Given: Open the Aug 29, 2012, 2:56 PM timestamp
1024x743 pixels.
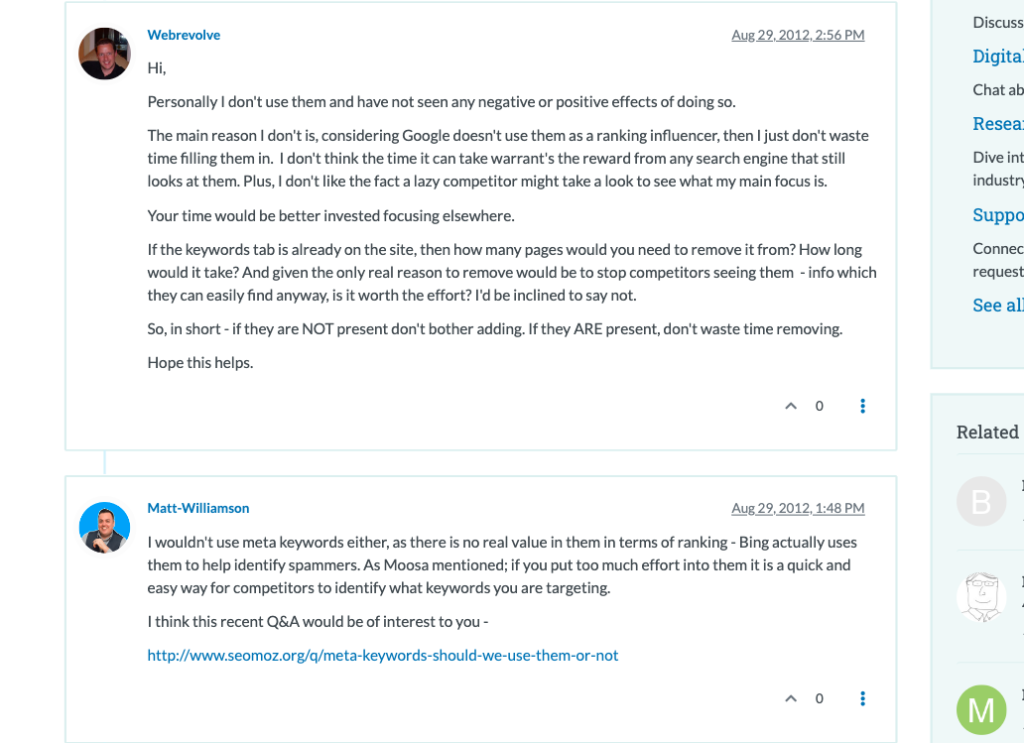Looking at the screenshot, I should [x=798, y=35].
